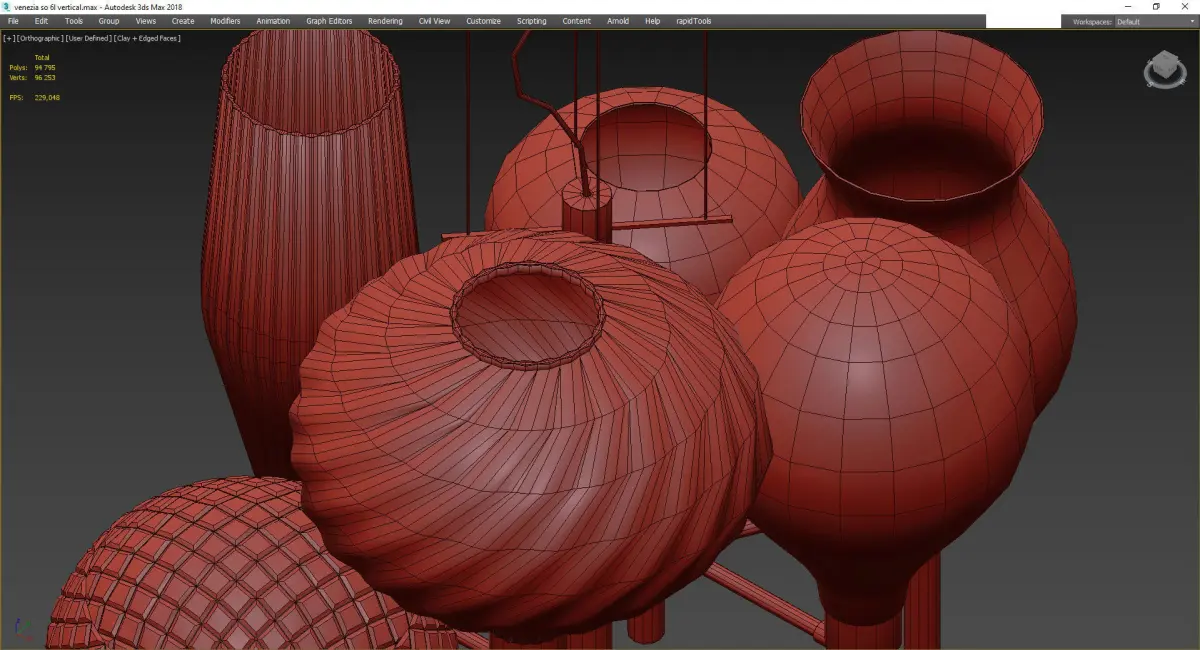This screenshot has height=650, width=1200.
Task: Open the Rendering menu
Action: (385, 21)
